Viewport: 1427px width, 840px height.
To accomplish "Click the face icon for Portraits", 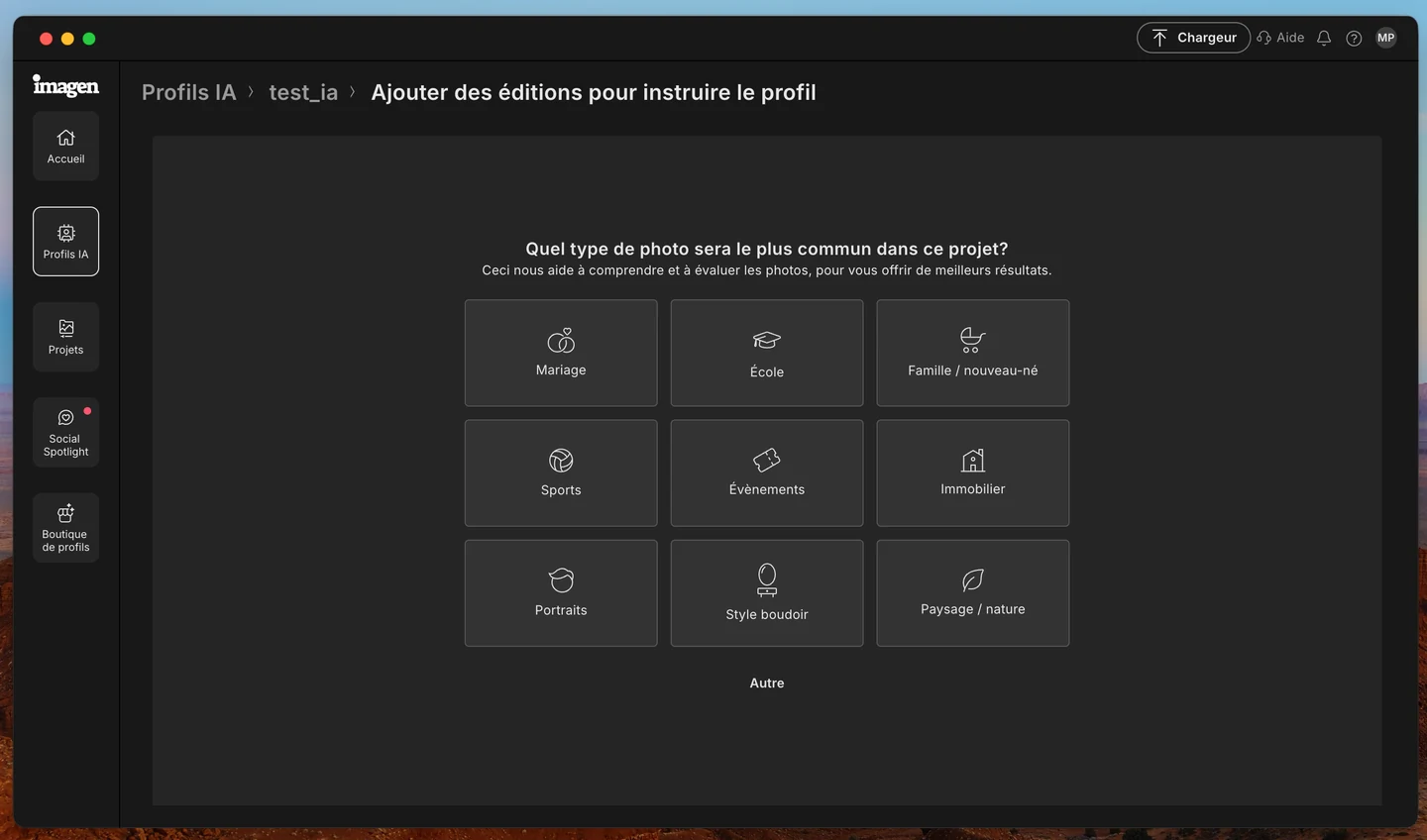I will pyautogui.click(x=561, y=579).
